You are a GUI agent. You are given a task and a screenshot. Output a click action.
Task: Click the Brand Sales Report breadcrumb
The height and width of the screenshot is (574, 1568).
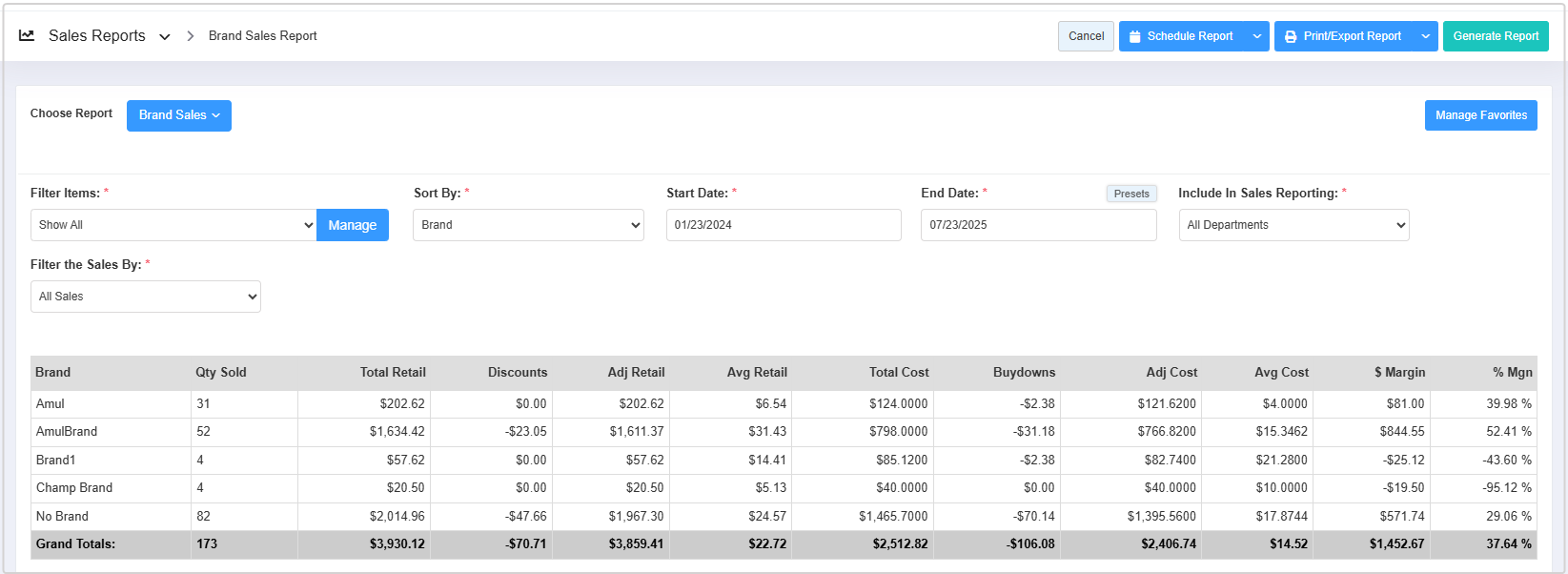point(262,36)
